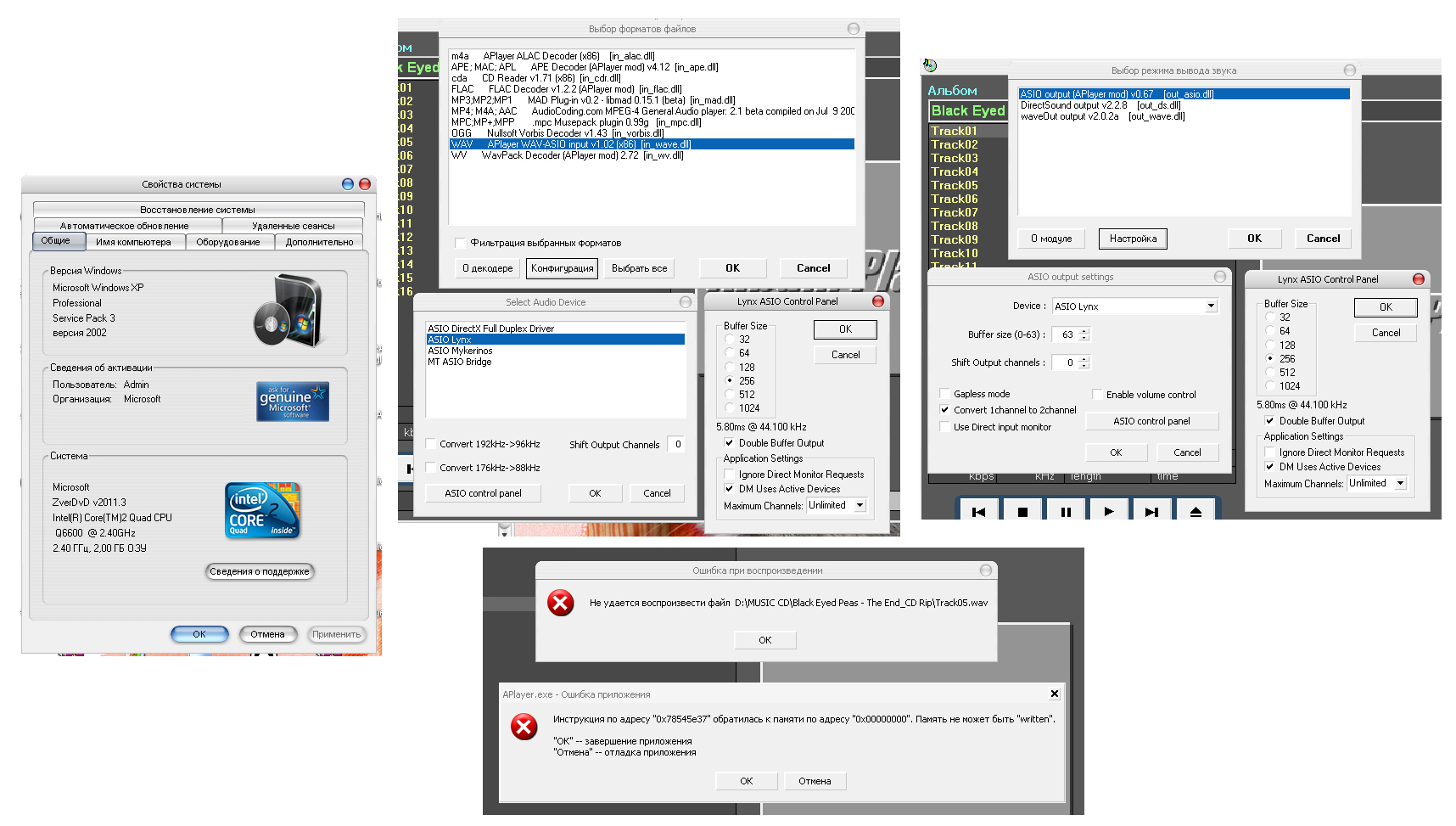Viewport: 1456px width, 826px height.
Task: Click the red error icon in APlayer.exe dialog
Action: [x=524, y=727]
